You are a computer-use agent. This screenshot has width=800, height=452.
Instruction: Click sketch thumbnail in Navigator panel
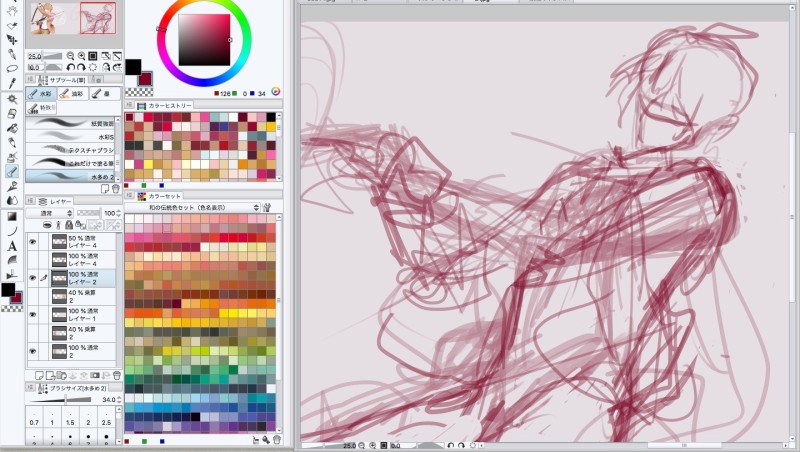tap(98, 18)
